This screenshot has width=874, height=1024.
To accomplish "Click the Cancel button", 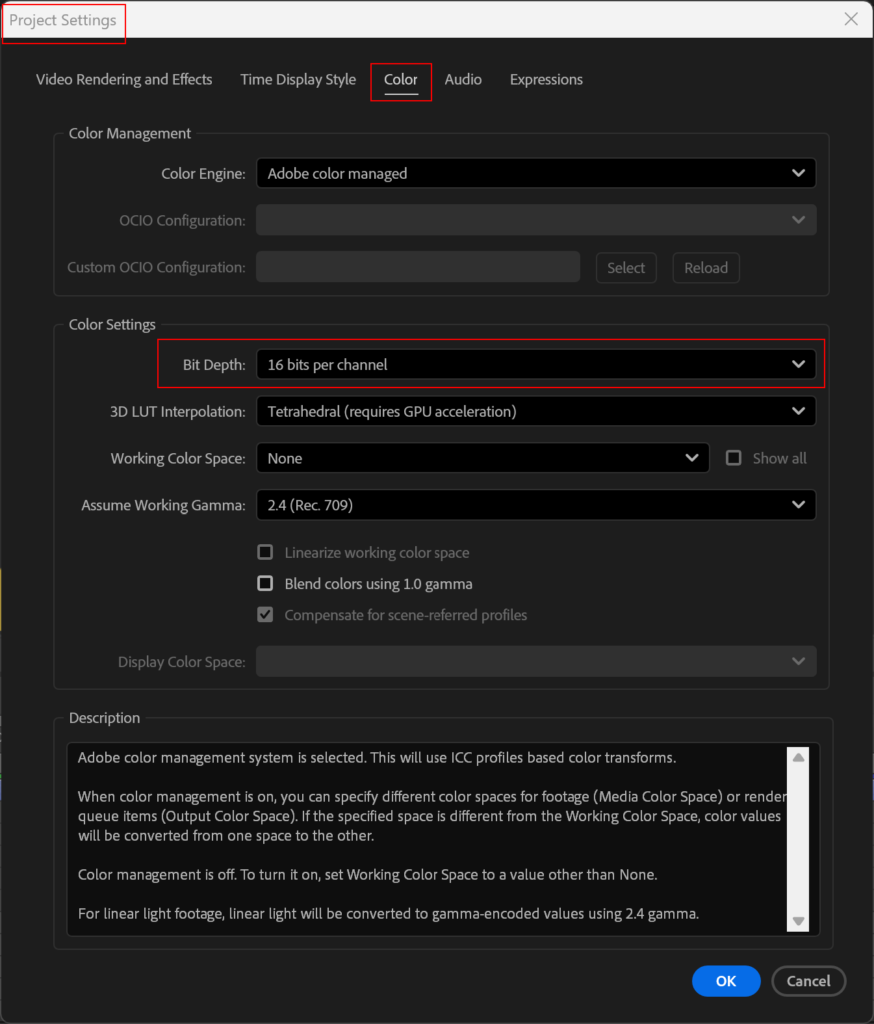I will click(808, 981).
